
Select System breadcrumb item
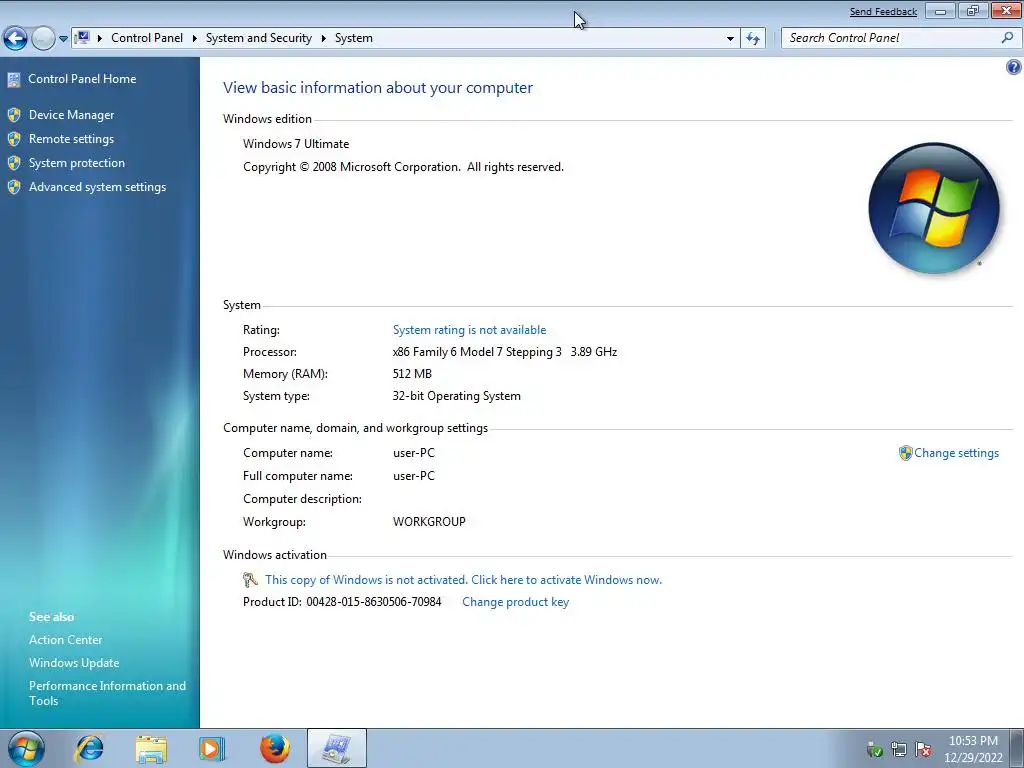pyautogui.click(x=353, y=38)
